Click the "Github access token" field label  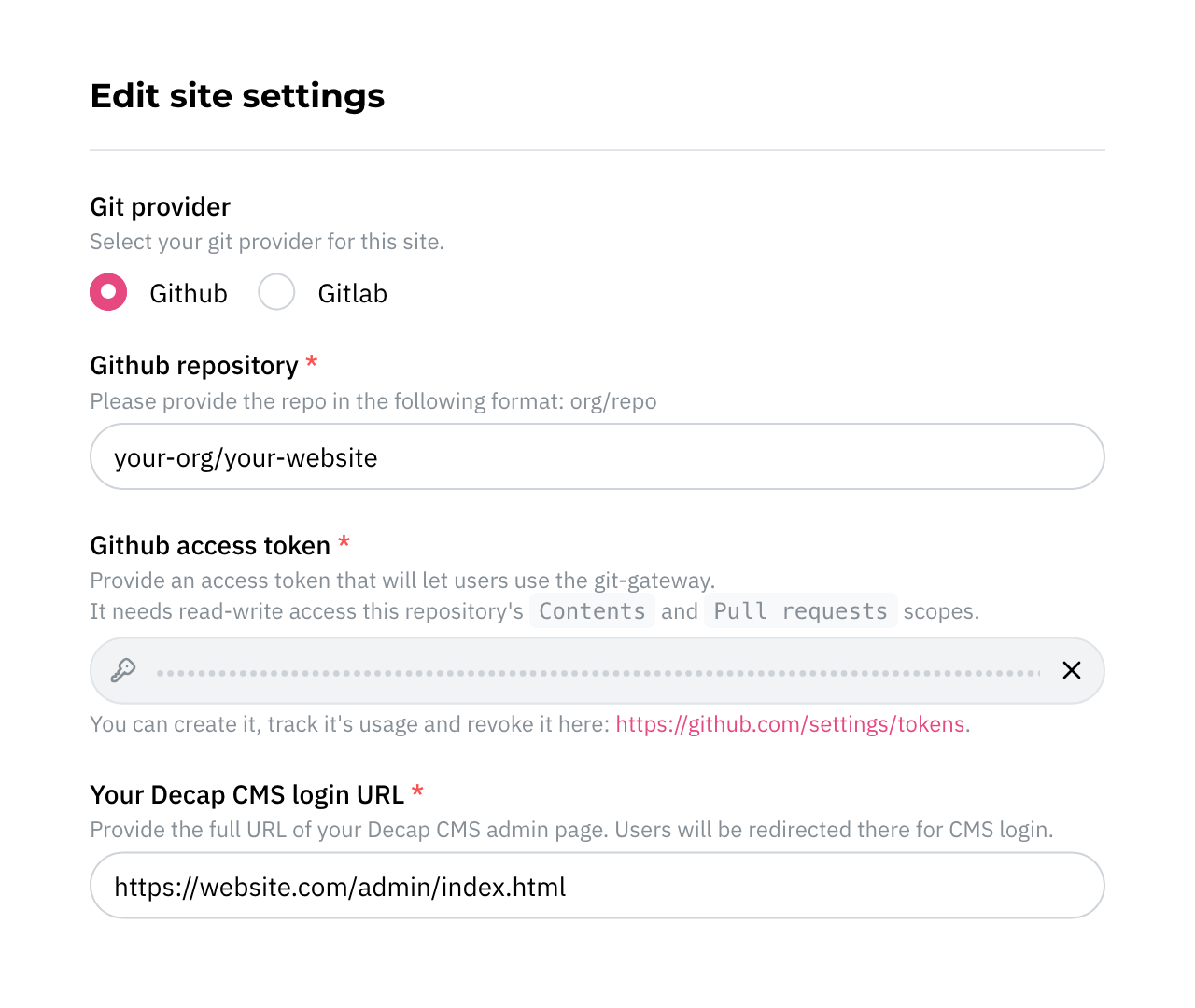tap(210, 545)
